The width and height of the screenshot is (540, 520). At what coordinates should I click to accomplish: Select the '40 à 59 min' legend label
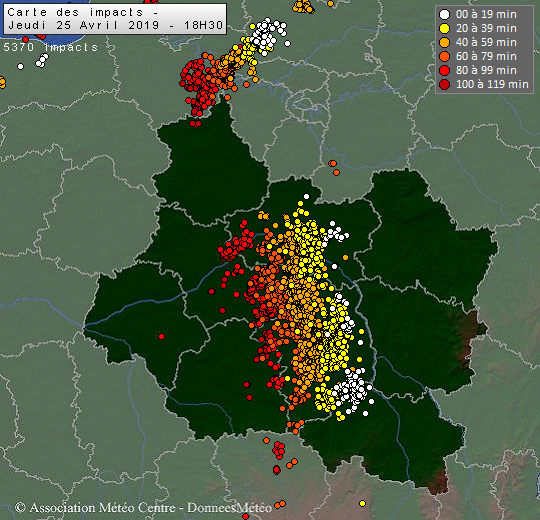pyautogui.click(x=486, y=42)
